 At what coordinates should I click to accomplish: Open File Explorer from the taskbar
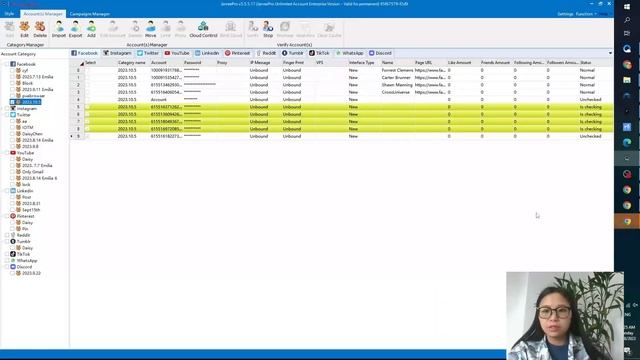pyautogui.click(x=627, y=80)
